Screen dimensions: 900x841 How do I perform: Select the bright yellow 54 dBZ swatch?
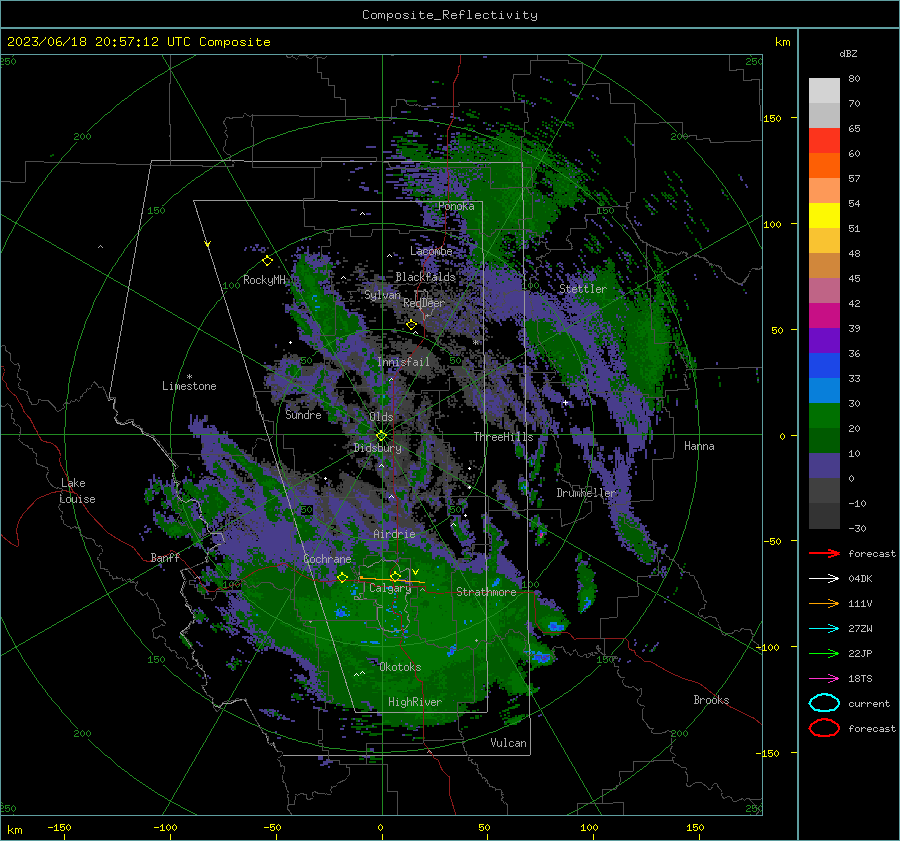[824, 216]
